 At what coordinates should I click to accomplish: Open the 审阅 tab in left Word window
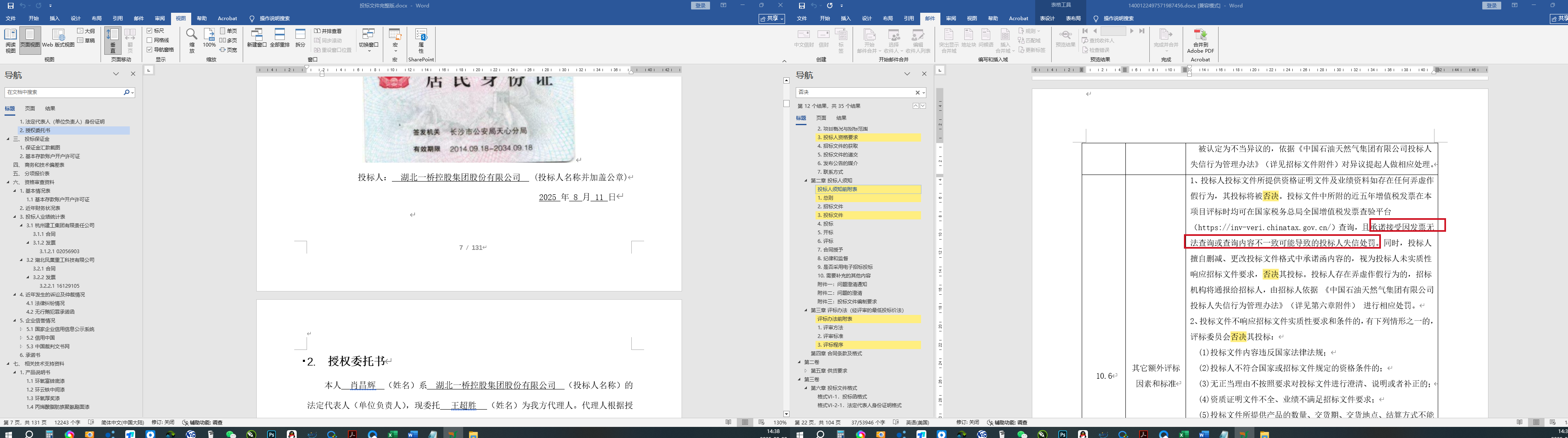point(159,19)
